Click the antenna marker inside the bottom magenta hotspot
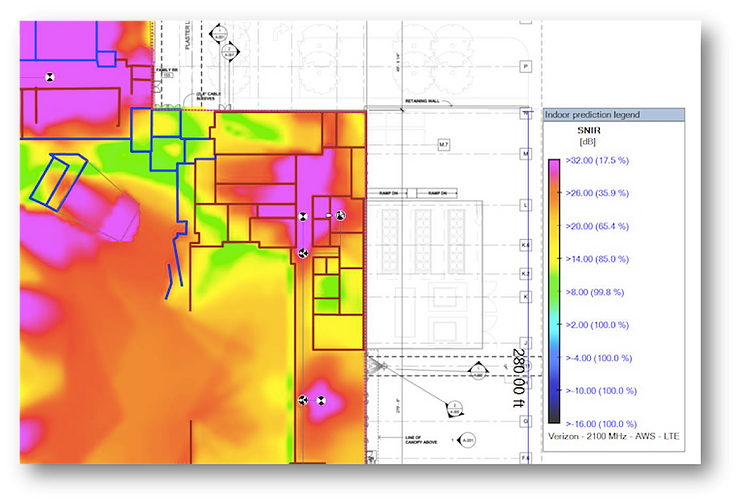Screen dimensions: 740x504 [321, 401]
